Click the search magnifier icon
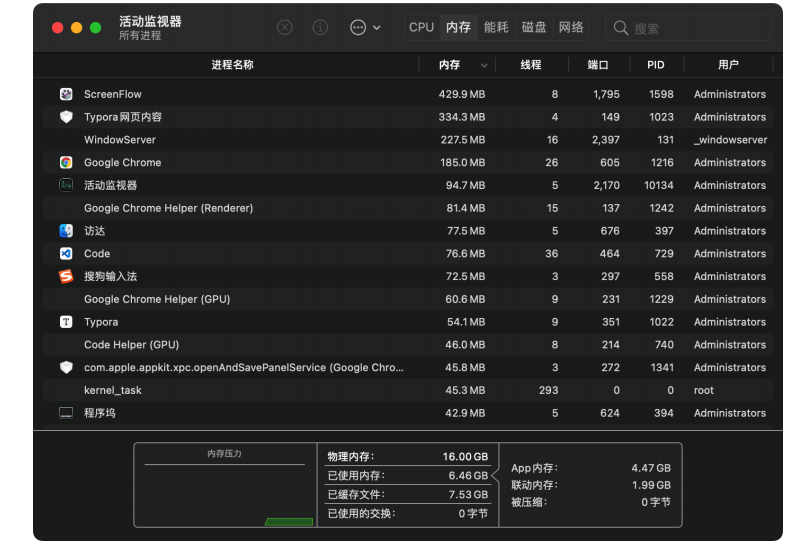 [621, 28]
